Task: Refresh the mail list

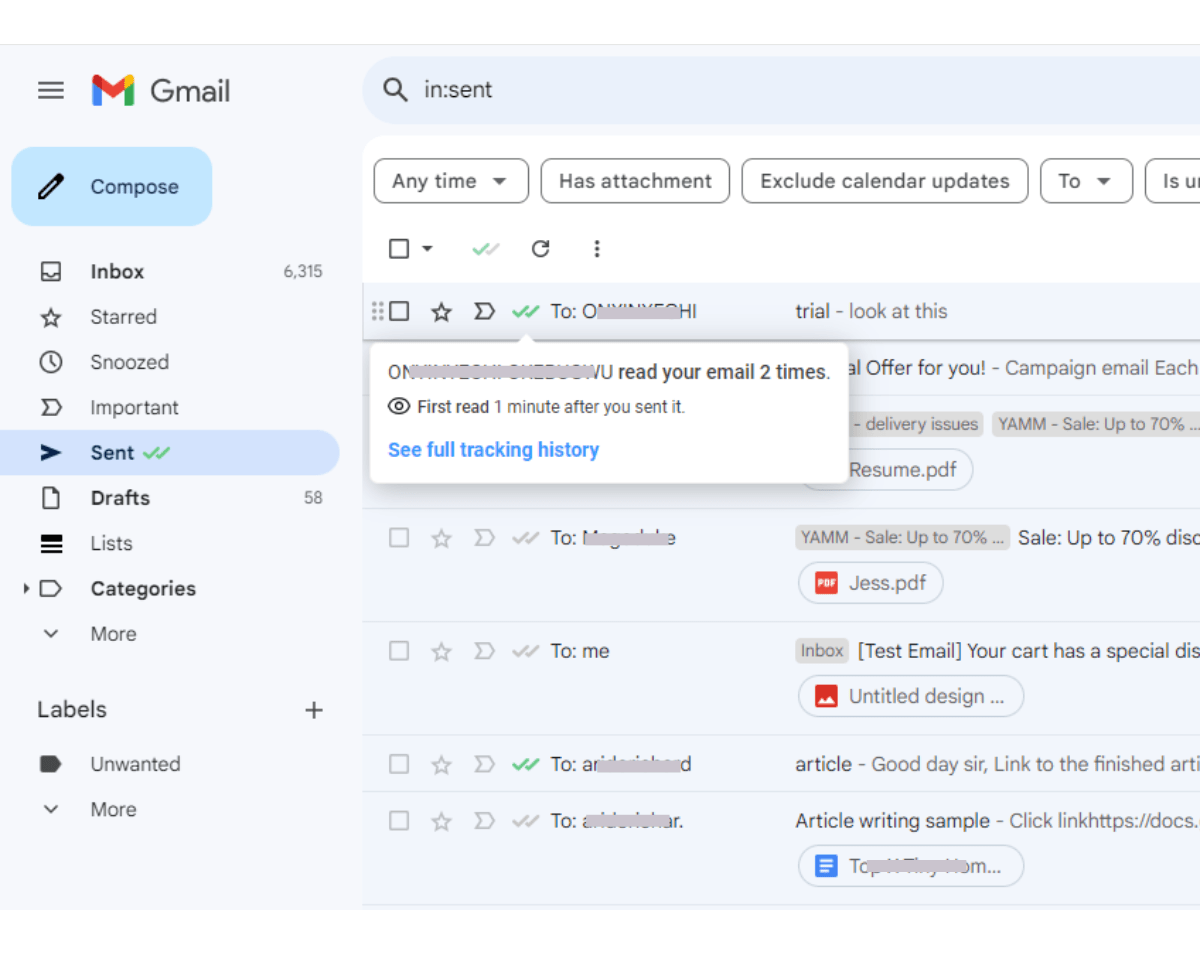Action: coord(541,248)
